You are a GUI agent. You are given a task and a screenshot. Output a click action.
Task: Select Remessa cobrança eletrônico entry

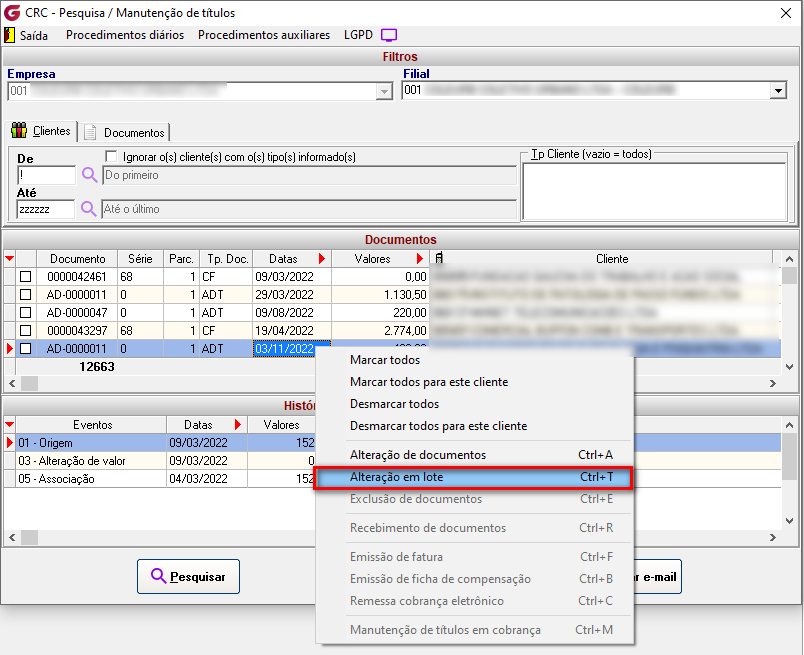click(x=474, y=601)
